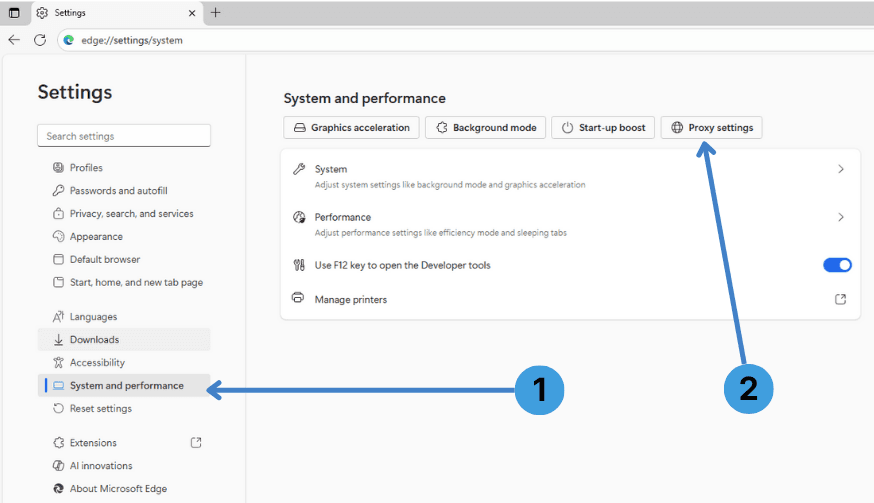Click the tab actions icon in title bar
This screenshot has width=874, height=503.
14,13
